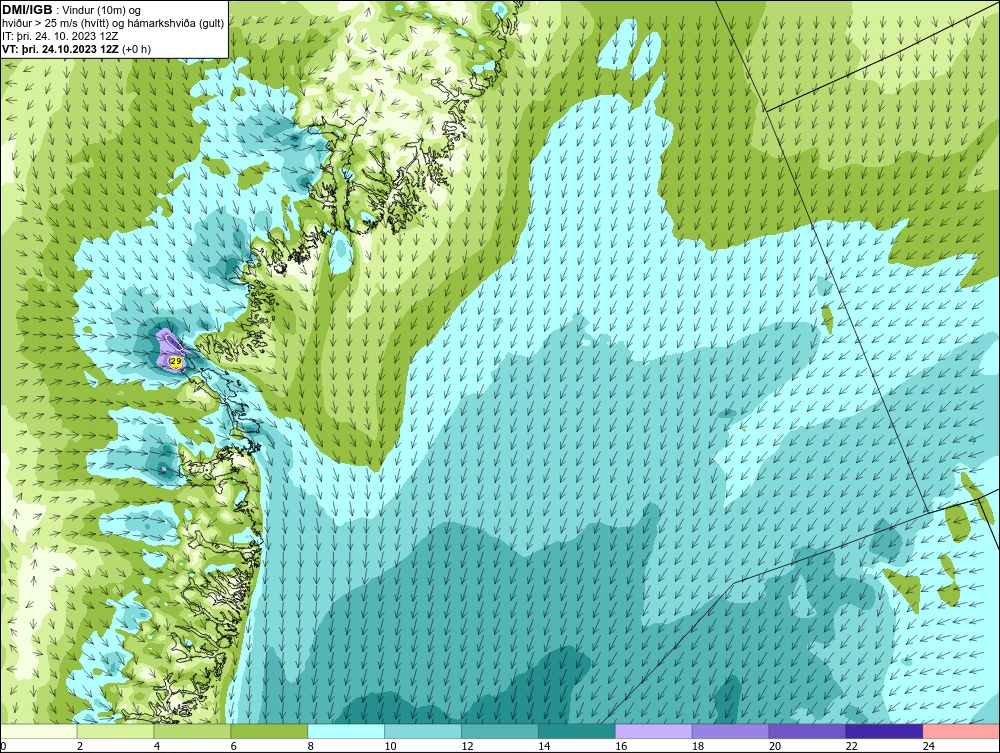This screenshot has width=1000, height=753.
Task: Click the 22-24 m/s dark indigo legend swatch
Action: (884, 731)
